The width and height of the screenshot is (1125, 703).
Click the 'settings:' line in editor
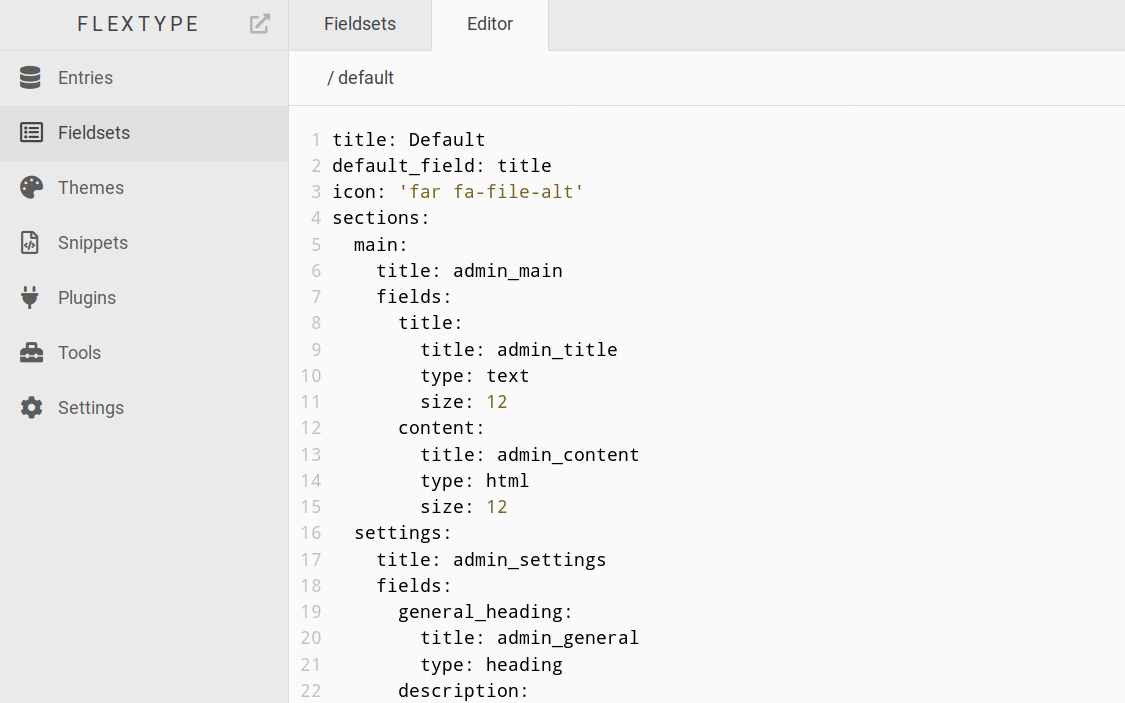[403, 533]
